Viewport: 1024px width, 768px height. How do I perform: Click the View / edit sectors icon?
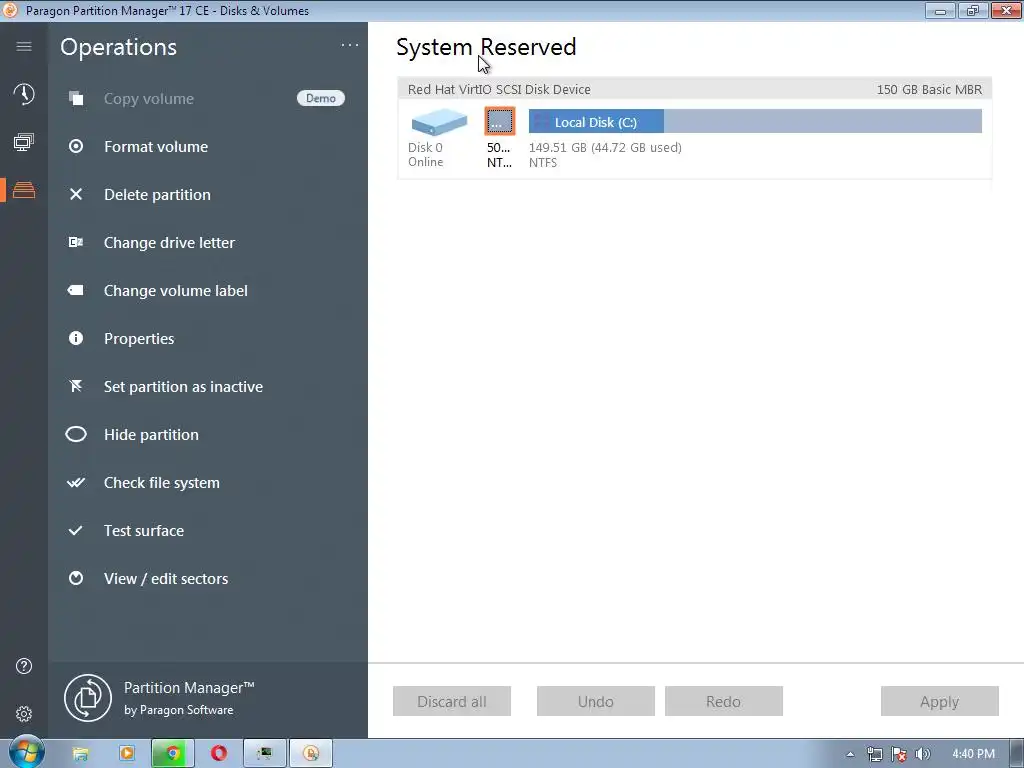[76, 578]
